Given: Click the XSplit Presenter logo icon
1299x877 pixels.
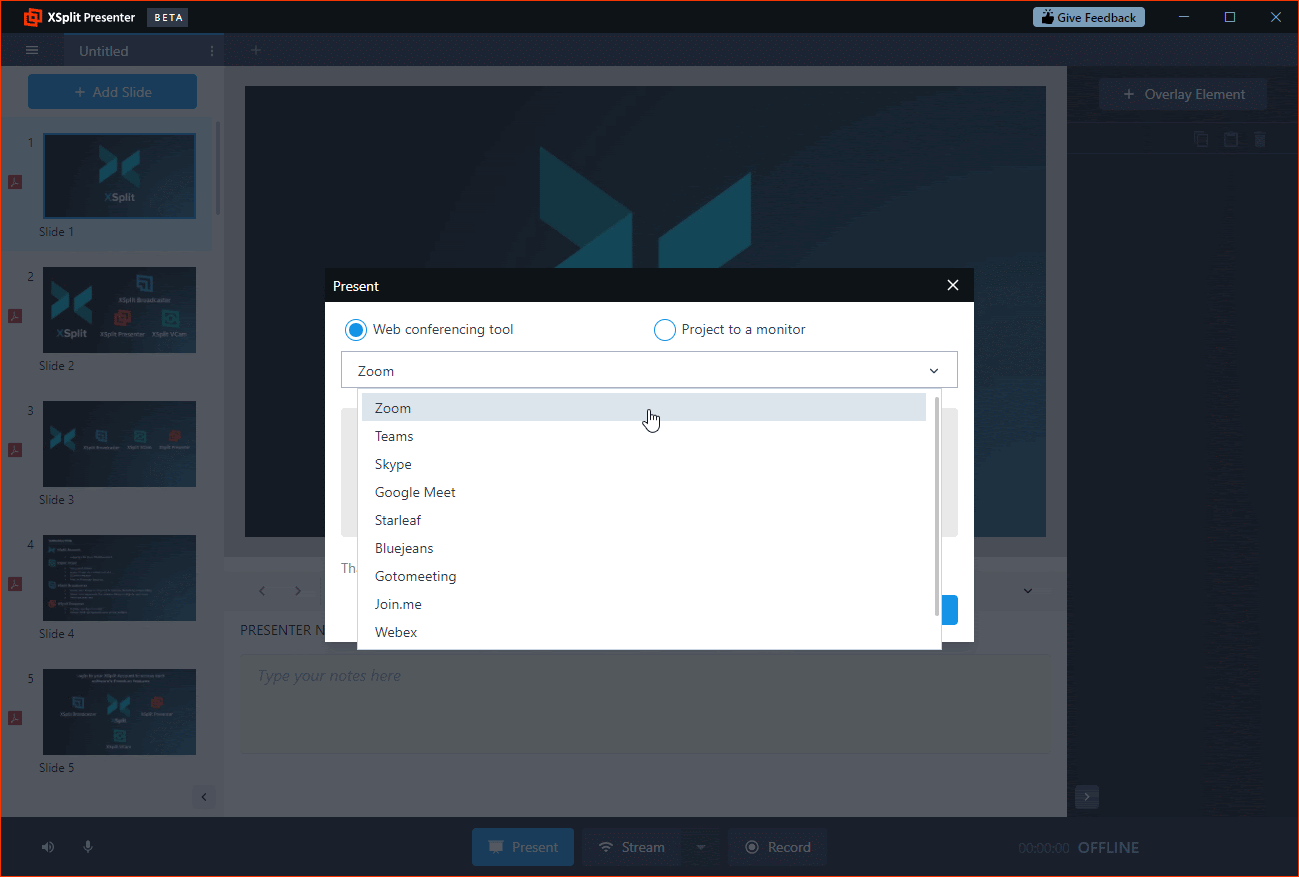Looking at the screenshot, I should [33, 17].
